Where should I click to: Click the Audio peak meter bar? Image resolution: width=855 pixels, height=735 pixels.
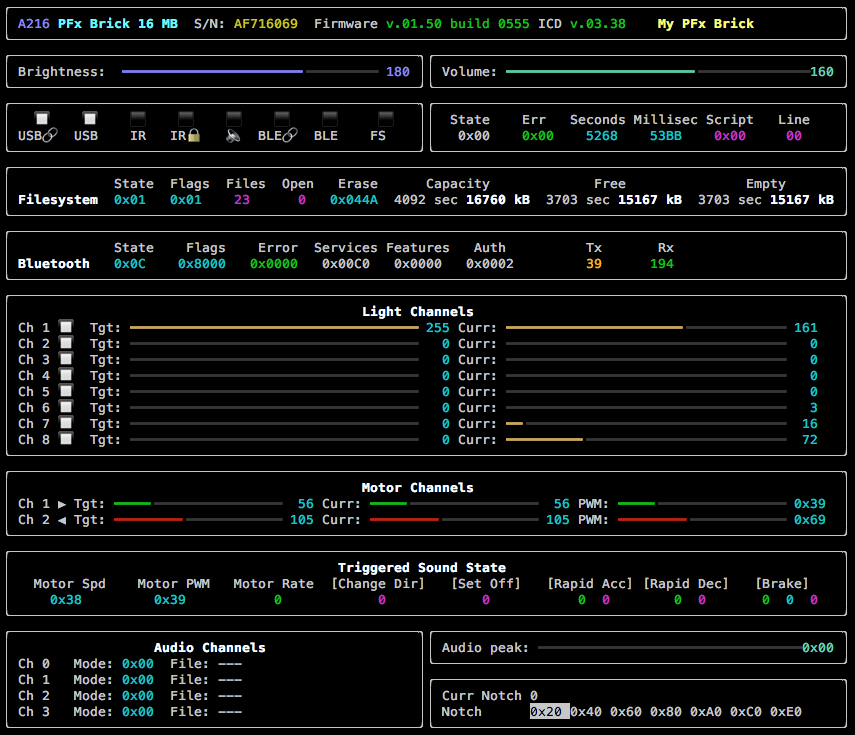click(670, 648)
